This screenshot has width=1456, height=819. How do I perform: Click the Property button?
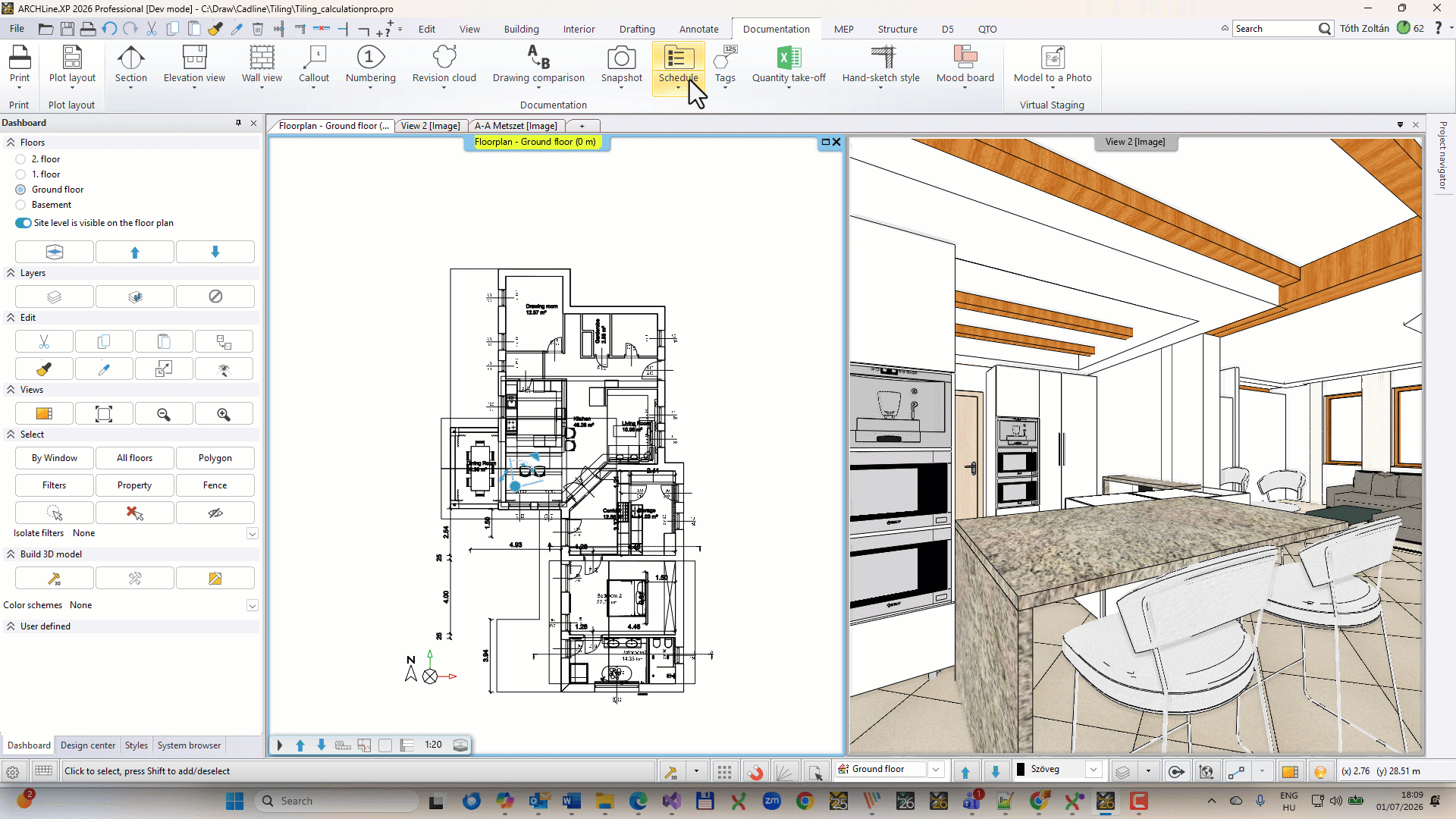[x=135, y=485]
